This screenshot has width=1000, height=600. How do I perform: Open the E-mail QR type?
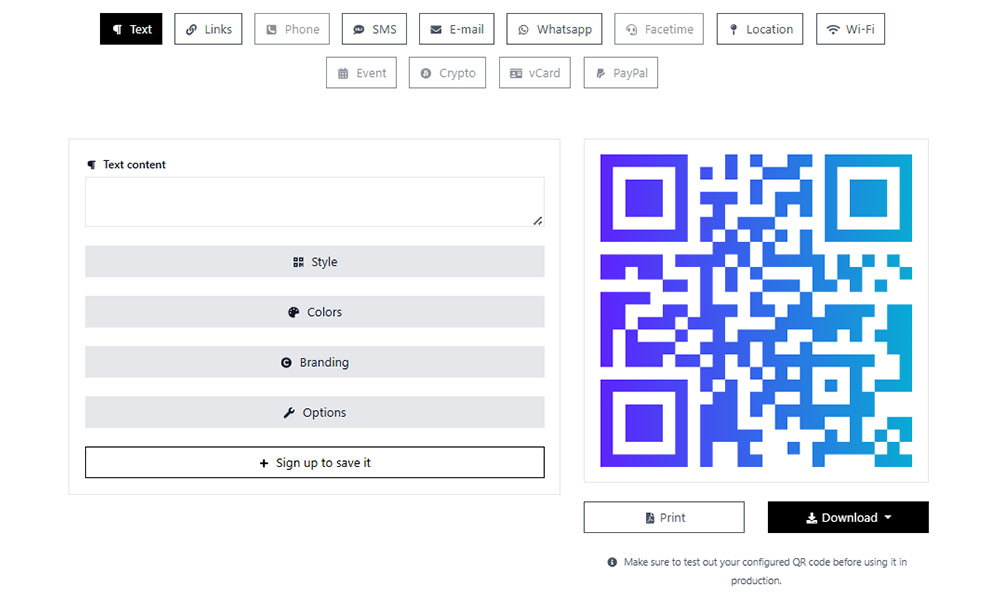tap(457, 29)
